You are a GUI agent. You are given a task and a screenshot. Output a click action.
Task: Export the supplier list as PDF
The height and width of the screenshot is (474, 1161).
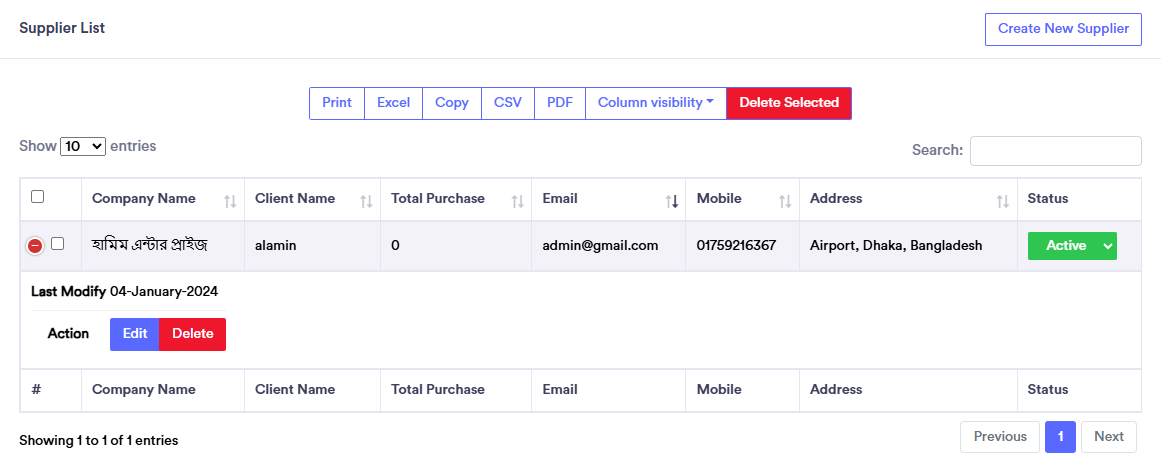click(560, 103)
